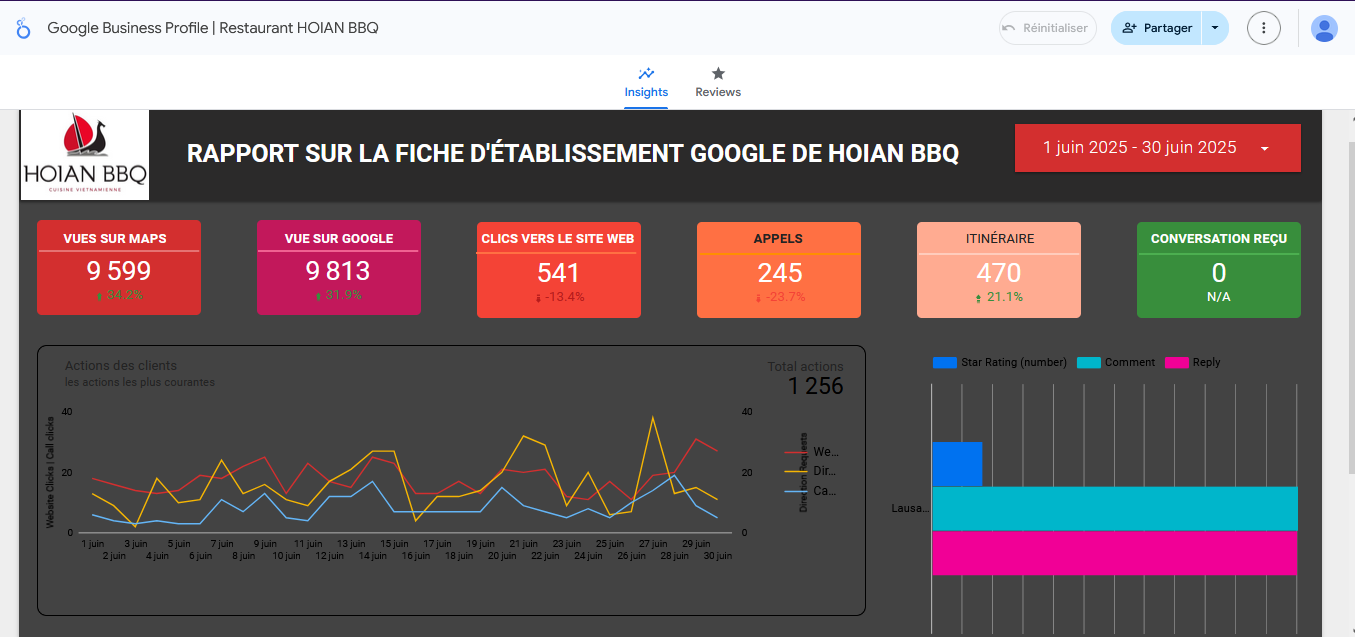1355x637 pixels.
Task: Click the -23.7% change indicator
Action: click(779, 297)
